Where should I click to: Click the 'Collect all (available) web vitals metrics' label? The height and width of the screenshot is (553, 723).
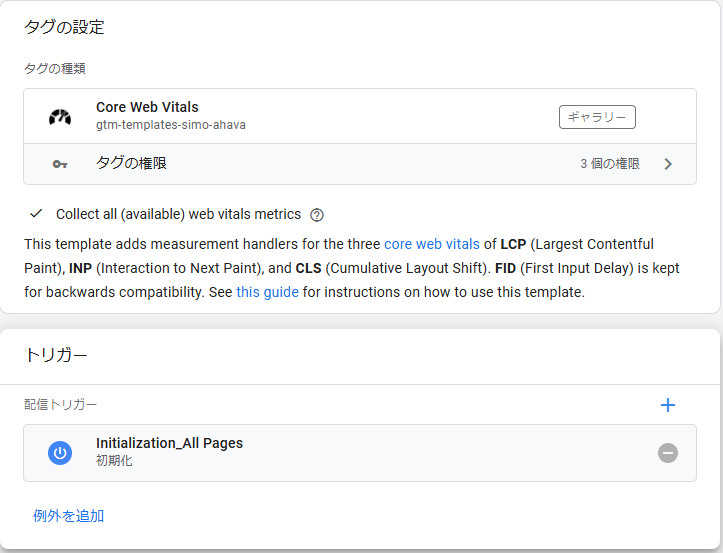[x=178, y=214]
